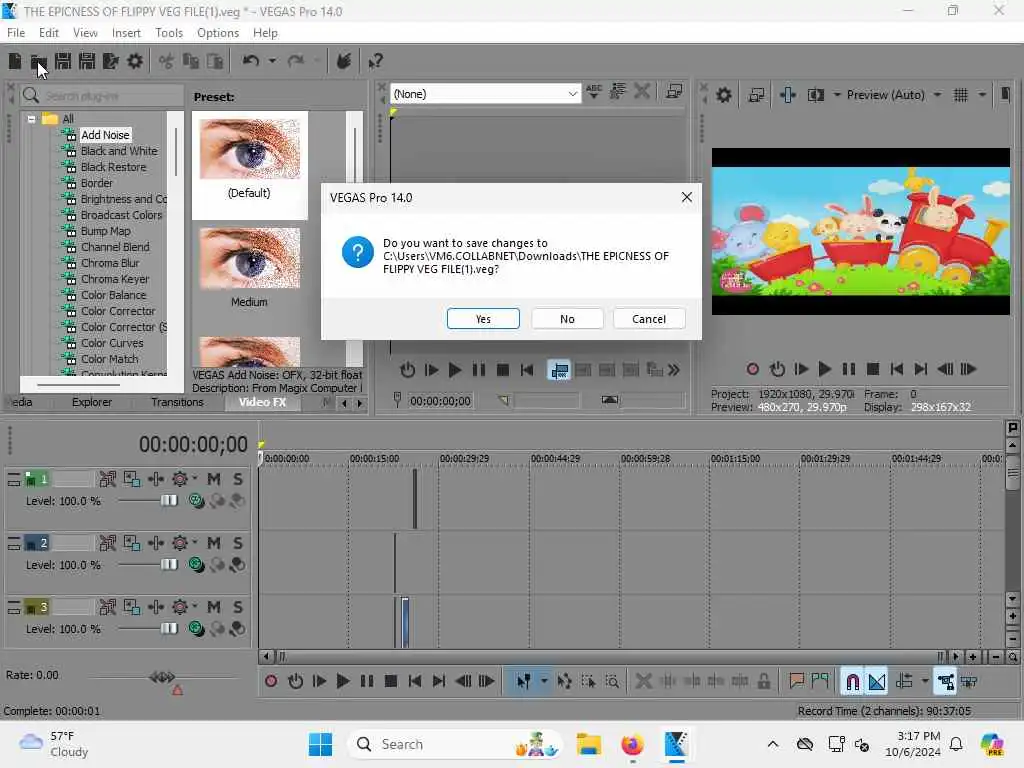Screen dimensions: 1024x768
Task: Select Color Curves in plug-in list
Action: tap(112, 343)
